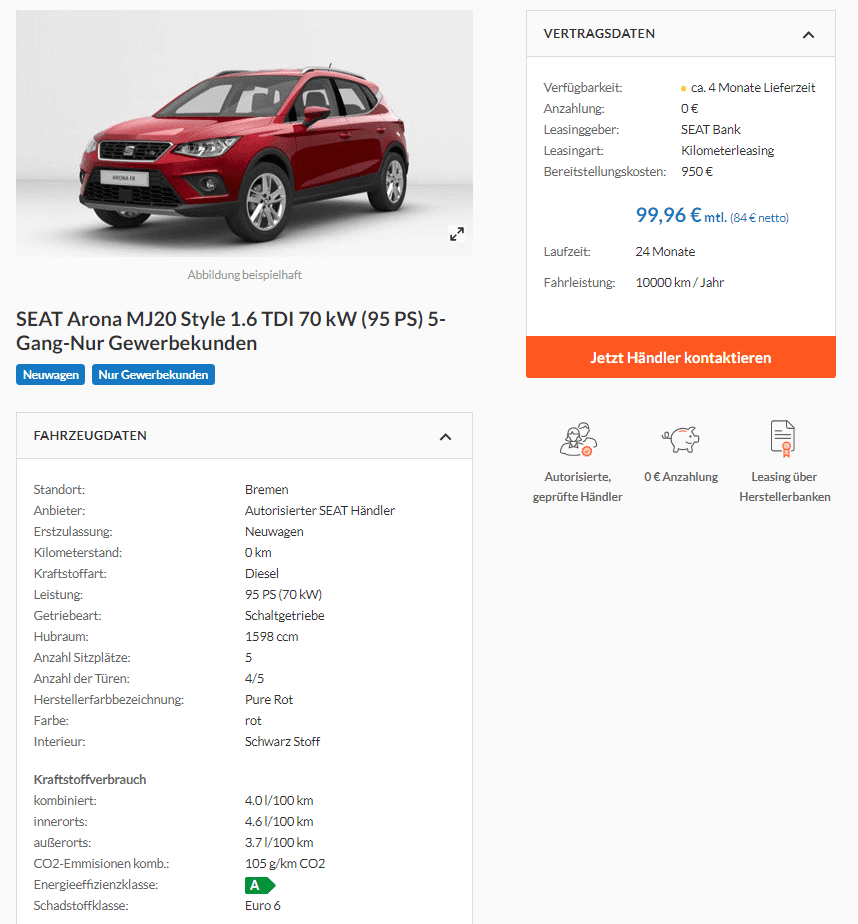Expand the car image to fullscreen
The height and width of the screenshot is (924, 858).
tap(457, 234)
